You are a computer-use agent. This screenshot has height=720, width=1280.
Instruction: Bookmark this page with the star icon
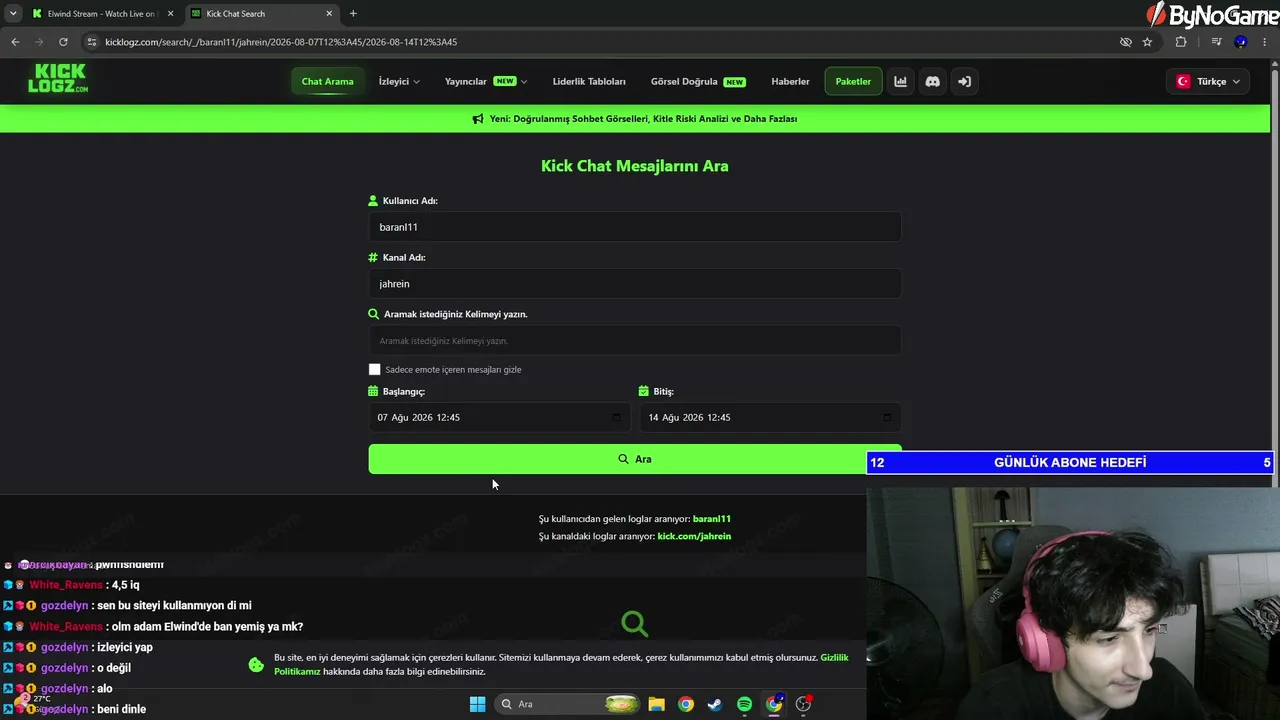click(1147, 42)
